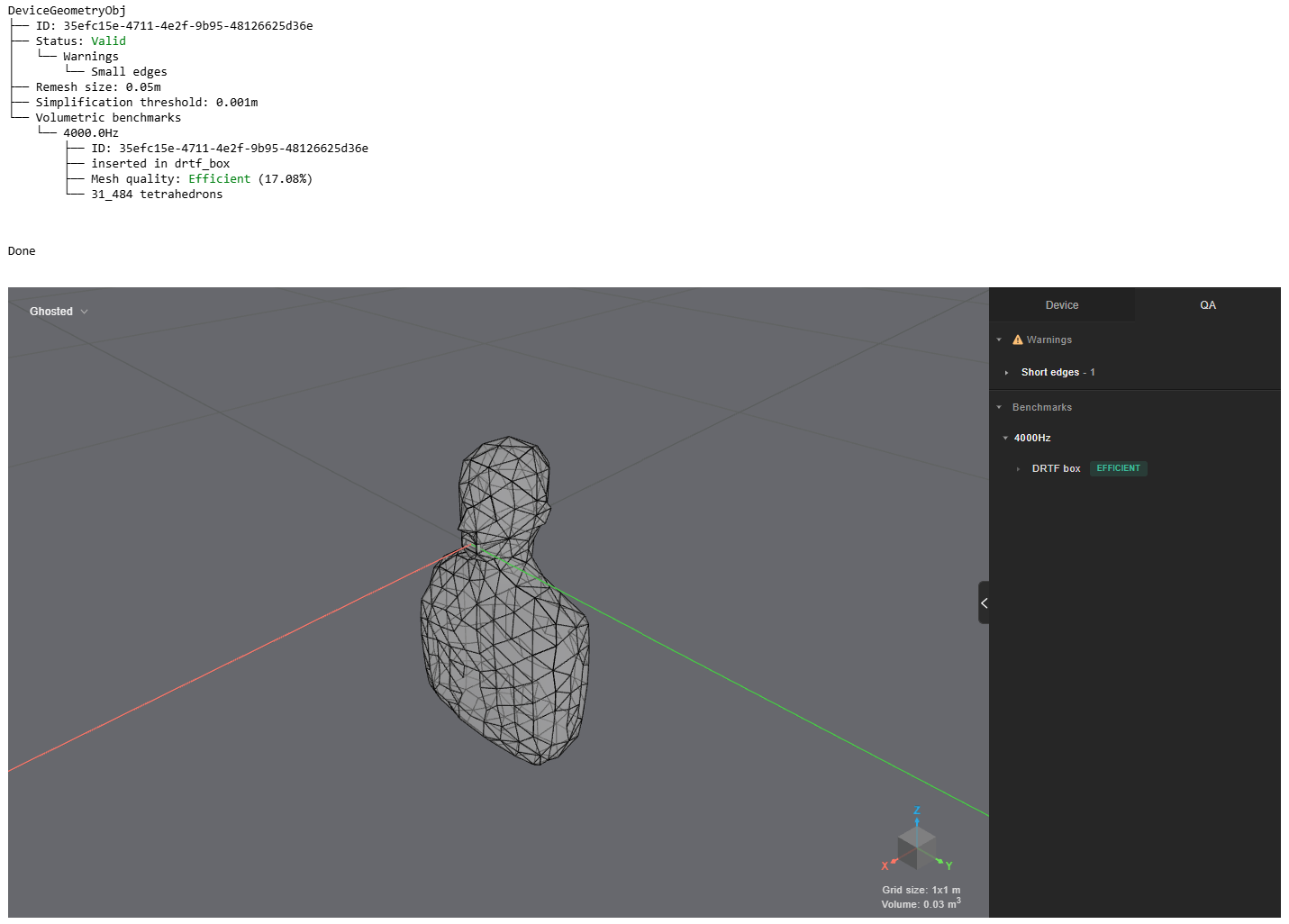Click the 'DeviceGeometryObj' heading text

pos(67,11)
